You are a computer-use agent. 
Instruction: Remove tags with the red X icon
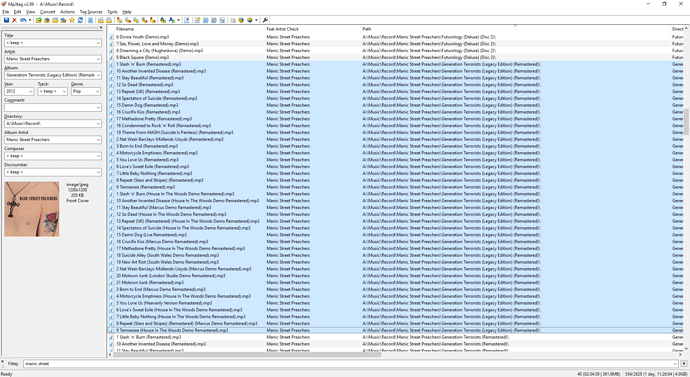point(15,20)
